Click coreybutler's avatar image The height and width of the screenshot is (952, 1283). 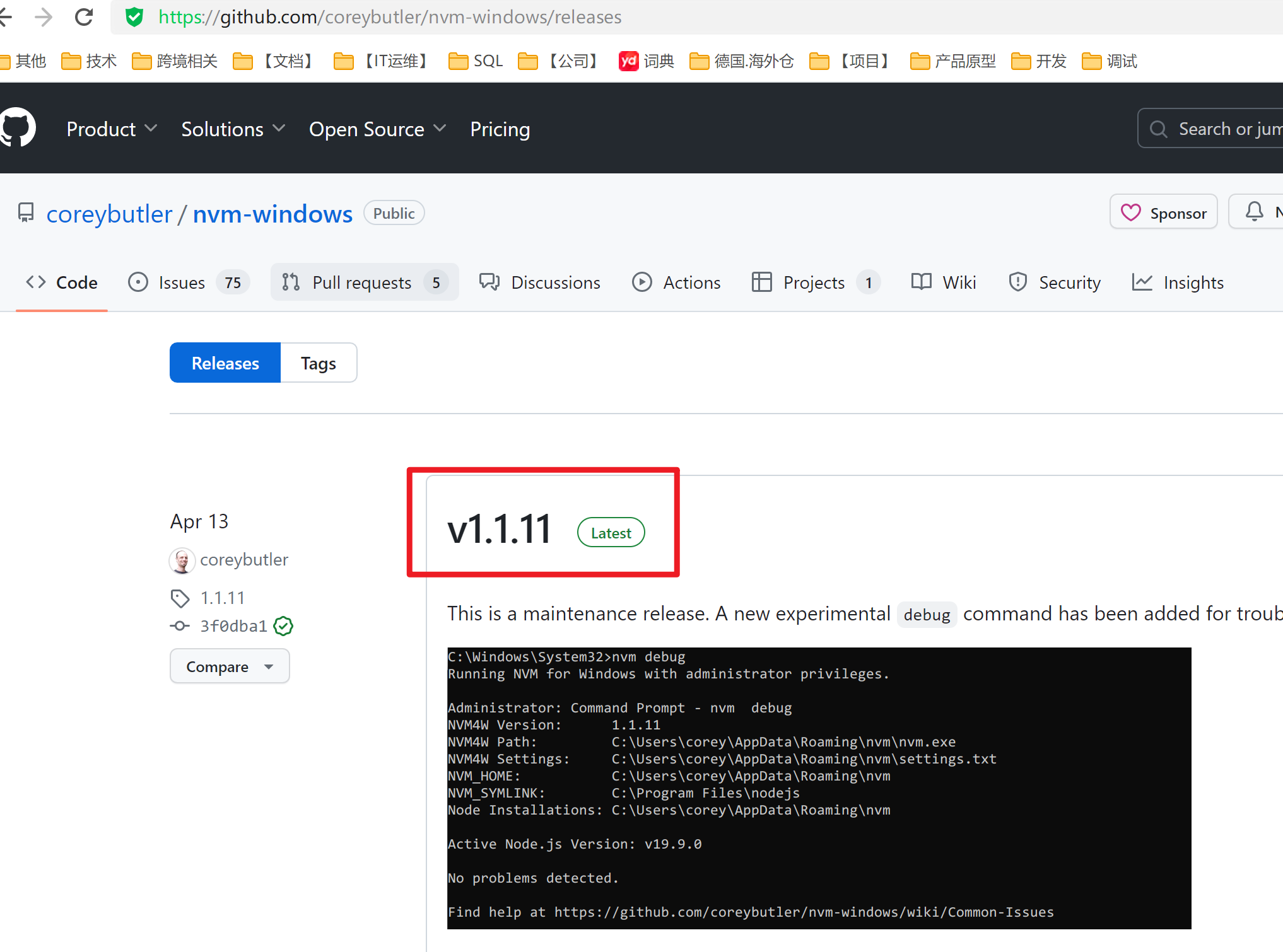[182, 560]
